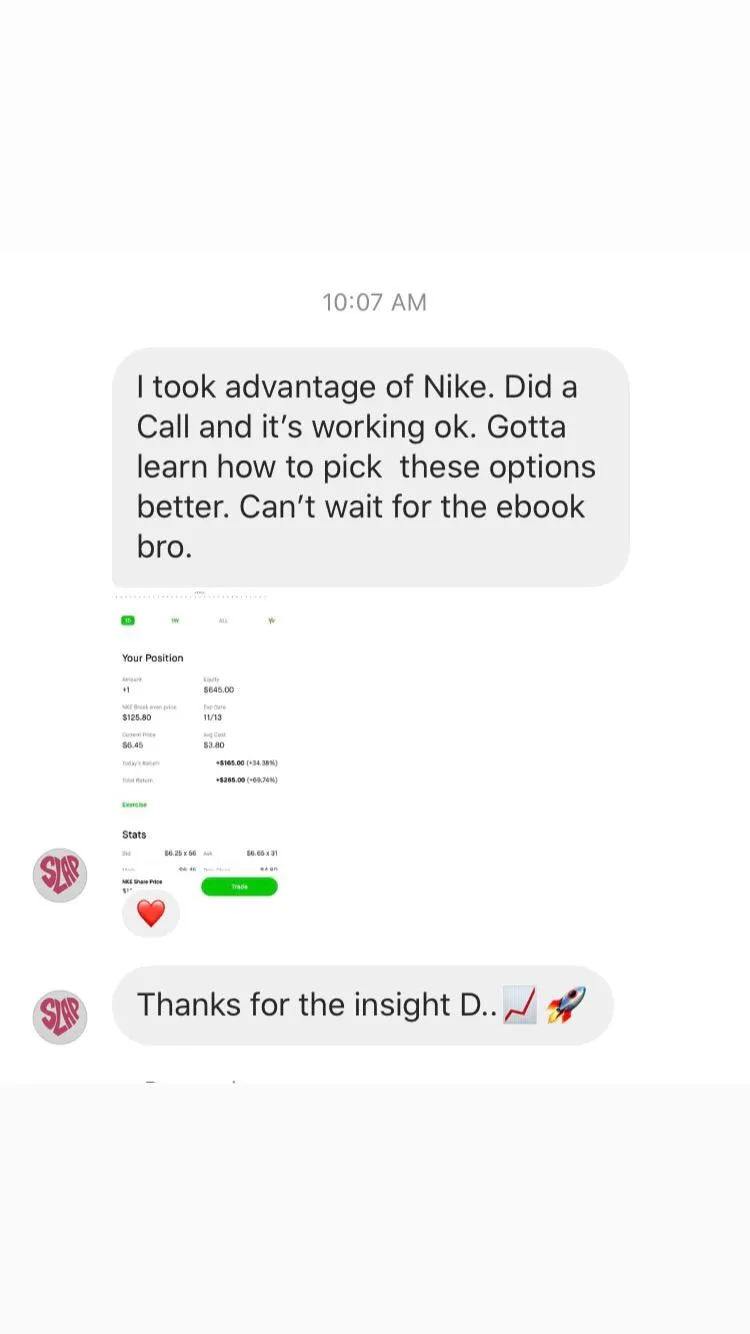Tap the 10:07 AM timestamp
Screen dimensions: 750x1334
[x=374, y=302]
